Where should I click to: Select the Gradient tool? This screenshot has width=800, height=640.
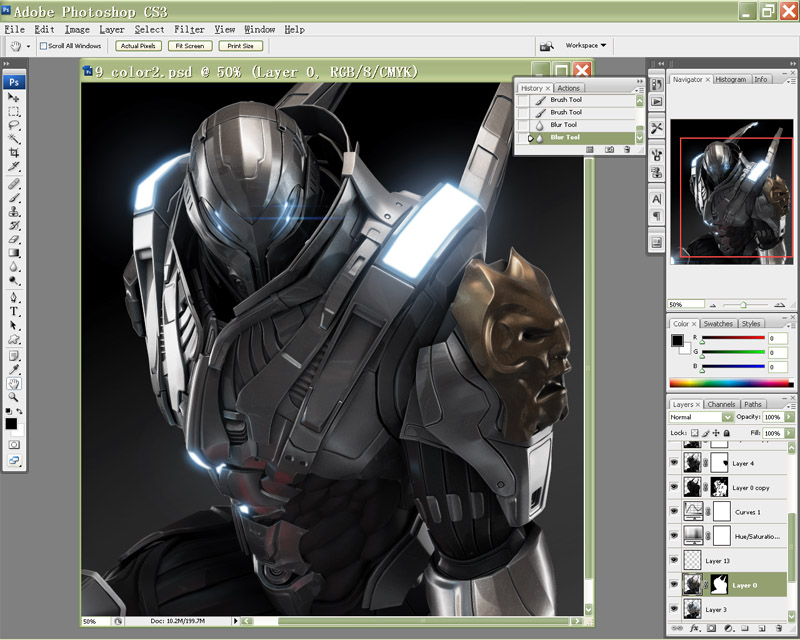click(x=14, y=253)
